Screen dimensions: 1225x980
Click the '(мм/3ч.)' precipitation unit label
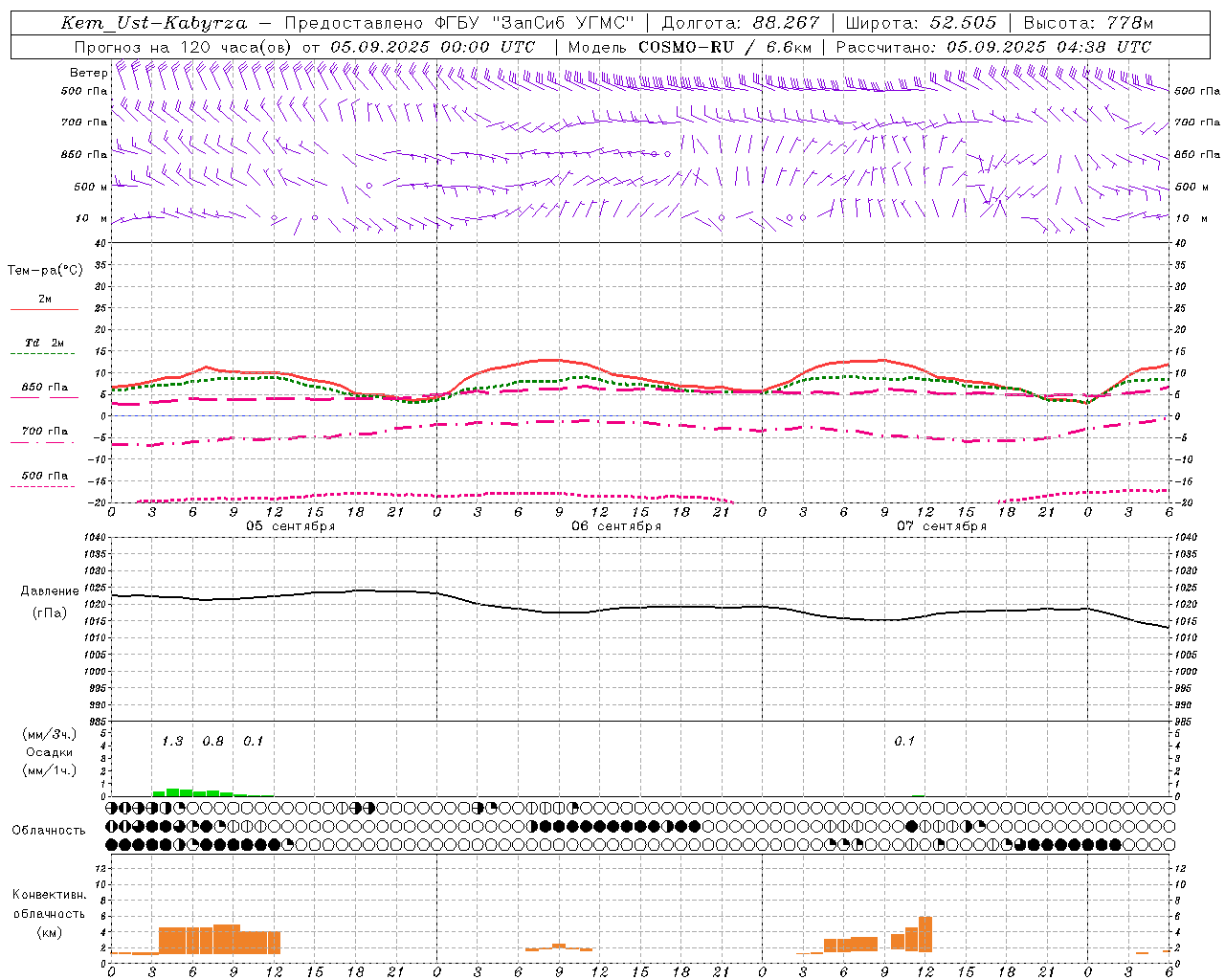pos(50,734)
